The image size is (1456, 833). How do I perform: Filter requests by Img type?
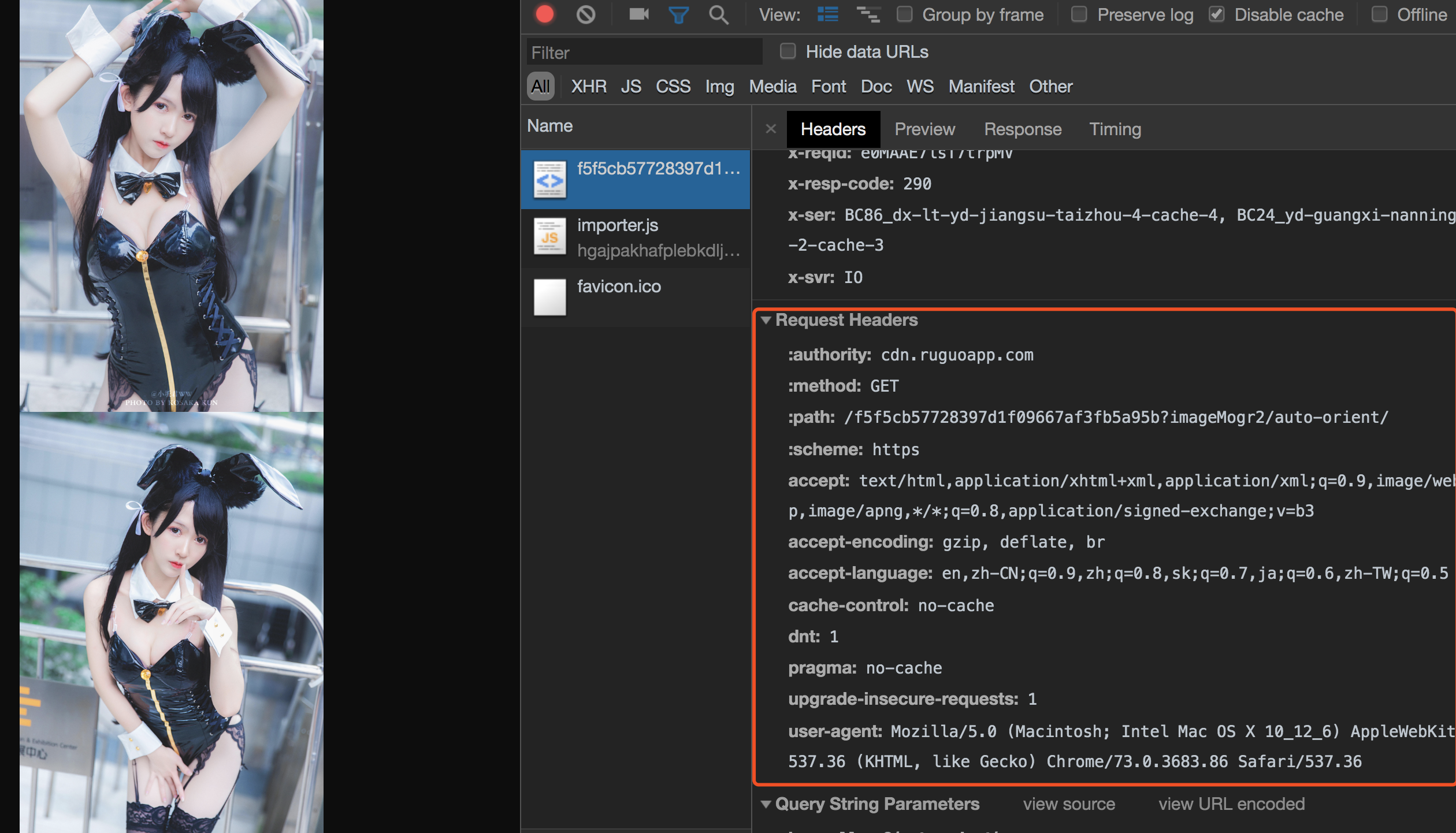[719, 87]
